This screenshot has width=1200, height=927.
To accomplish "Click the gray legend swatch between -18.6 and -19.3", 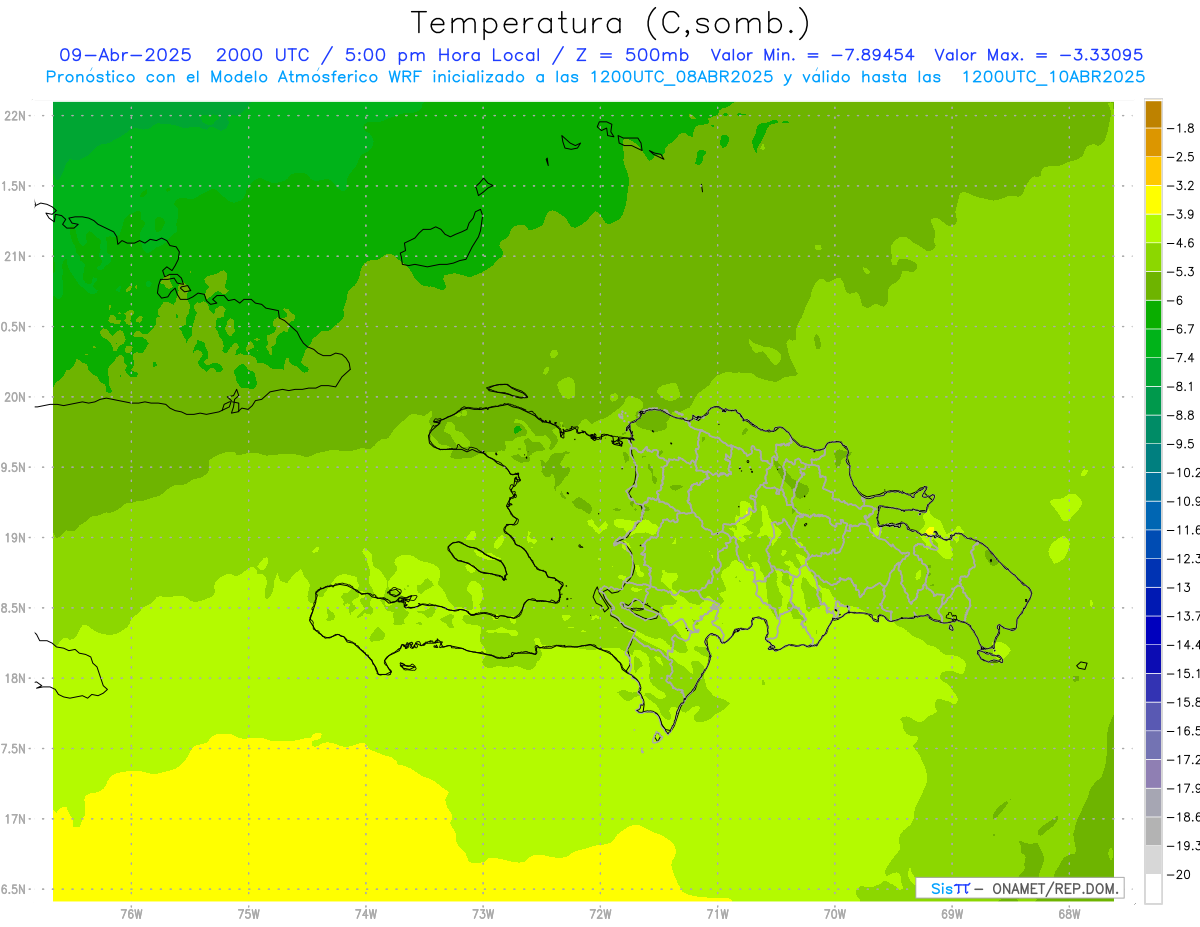I will tap(1153, 831).
